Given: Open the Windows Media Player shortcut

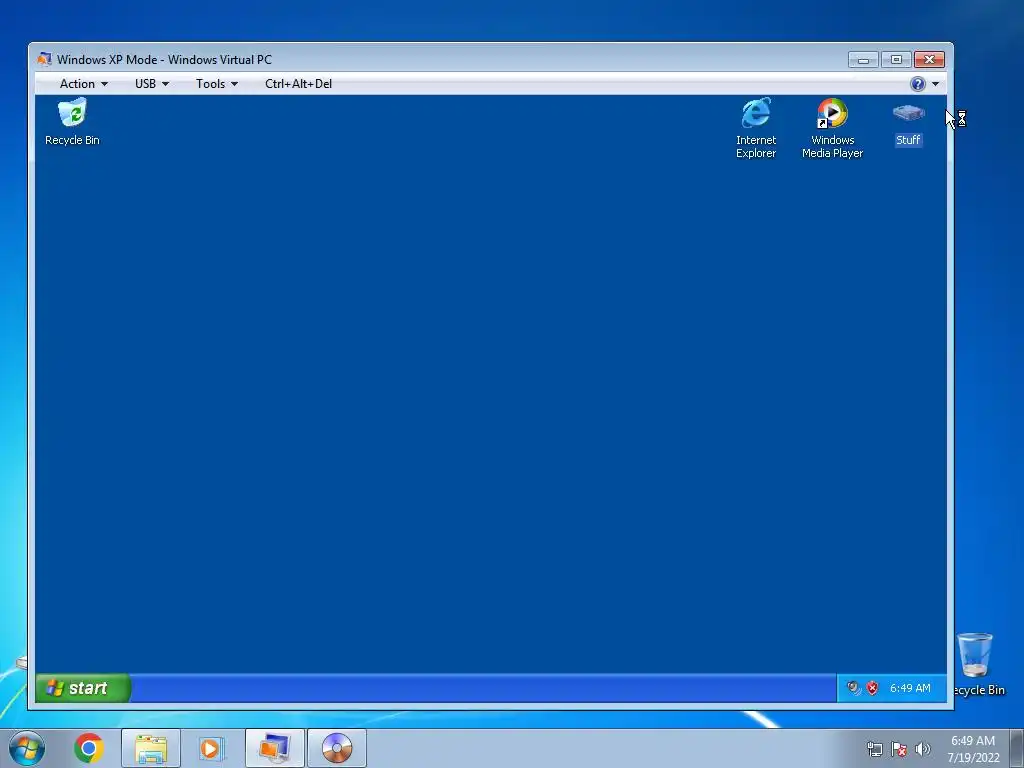Looking at the screenshot, I should pyautogui.click(x=832, y=128).
